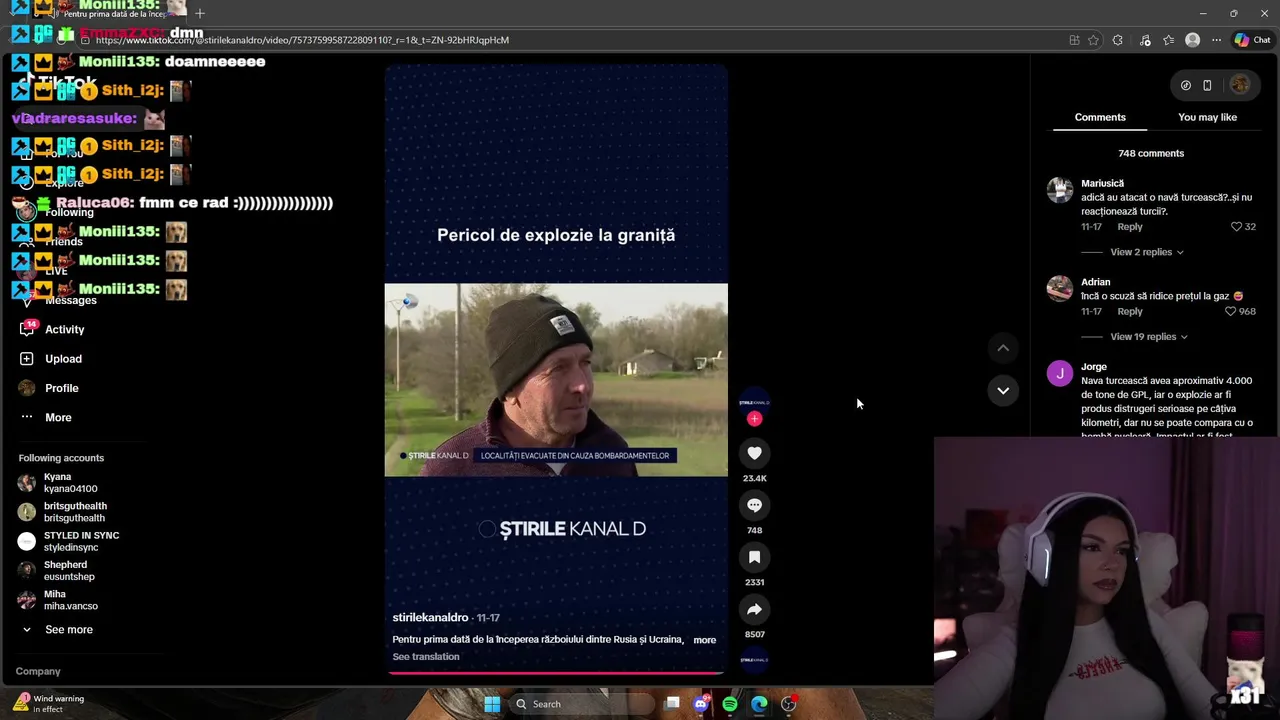Follow creator with the red plus button
1280x720 pixels.
(x=754, y=419)
